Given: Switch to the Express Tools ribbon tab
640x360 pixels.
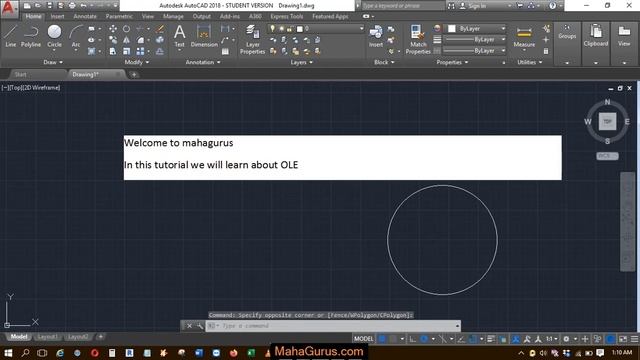Looking at the screenshot, I should [x=287, y=16].
